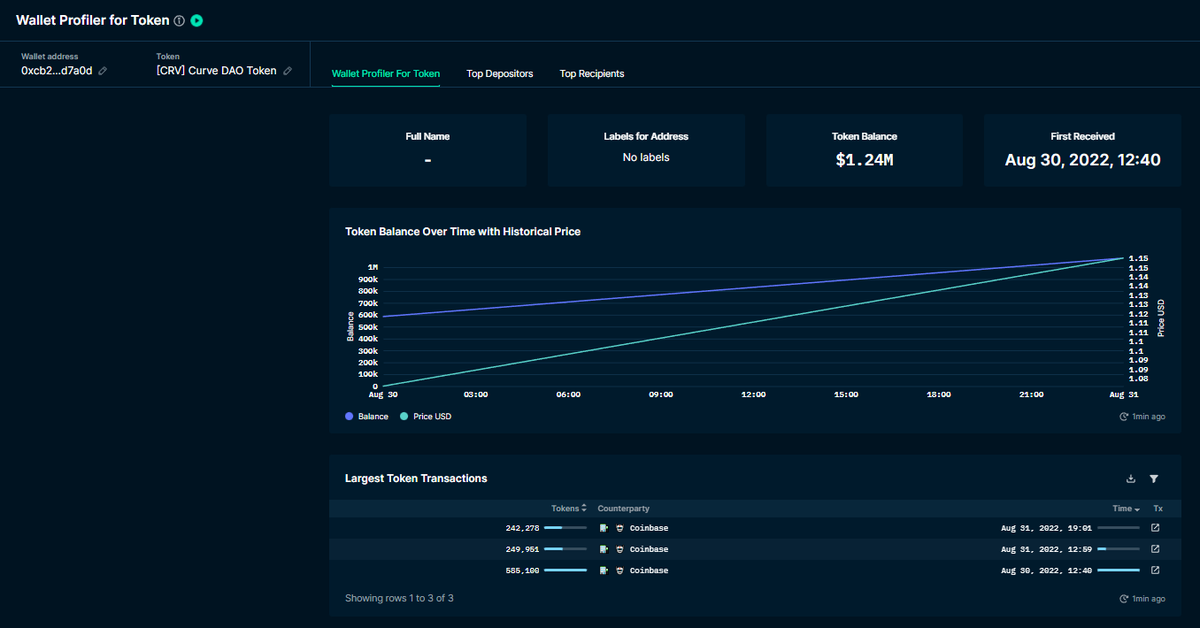Click the token bar next to 585,100

tap(565, 570)
